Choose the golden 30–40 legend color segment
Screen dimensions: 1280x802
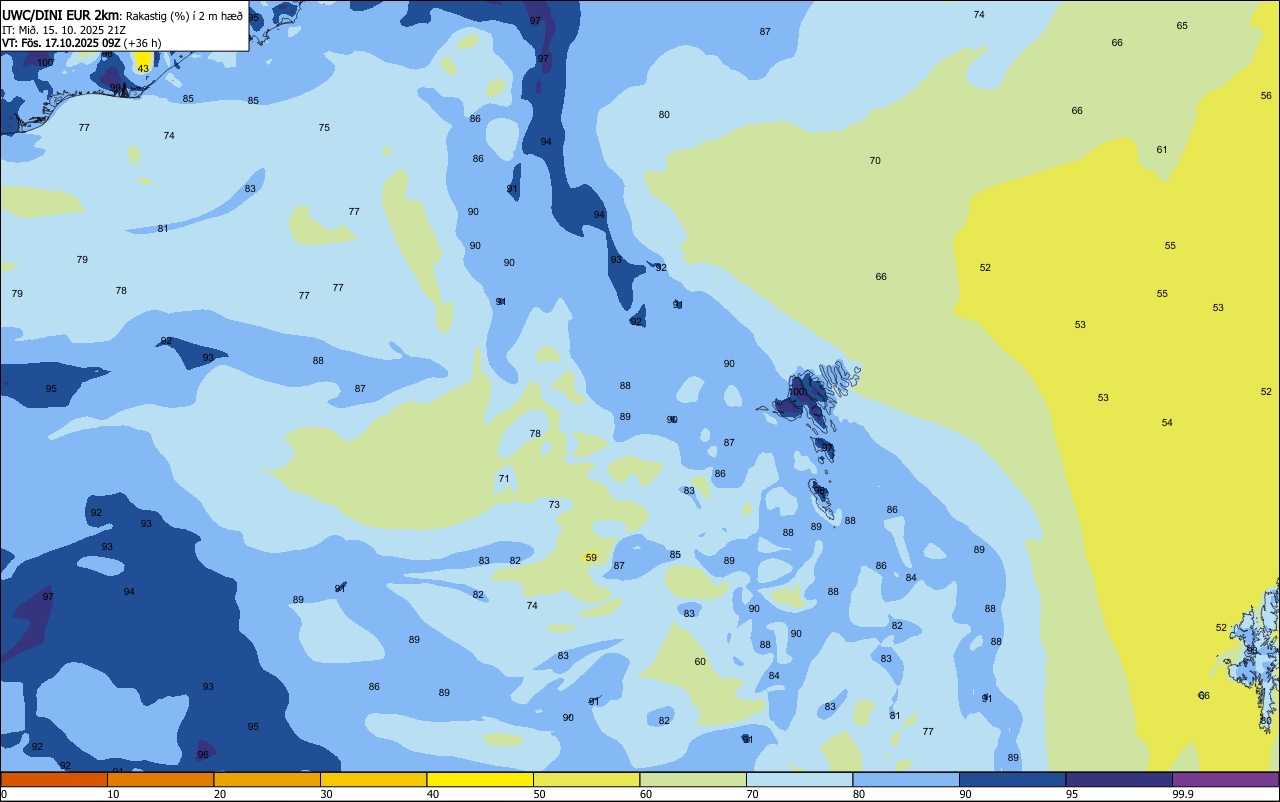373,779
